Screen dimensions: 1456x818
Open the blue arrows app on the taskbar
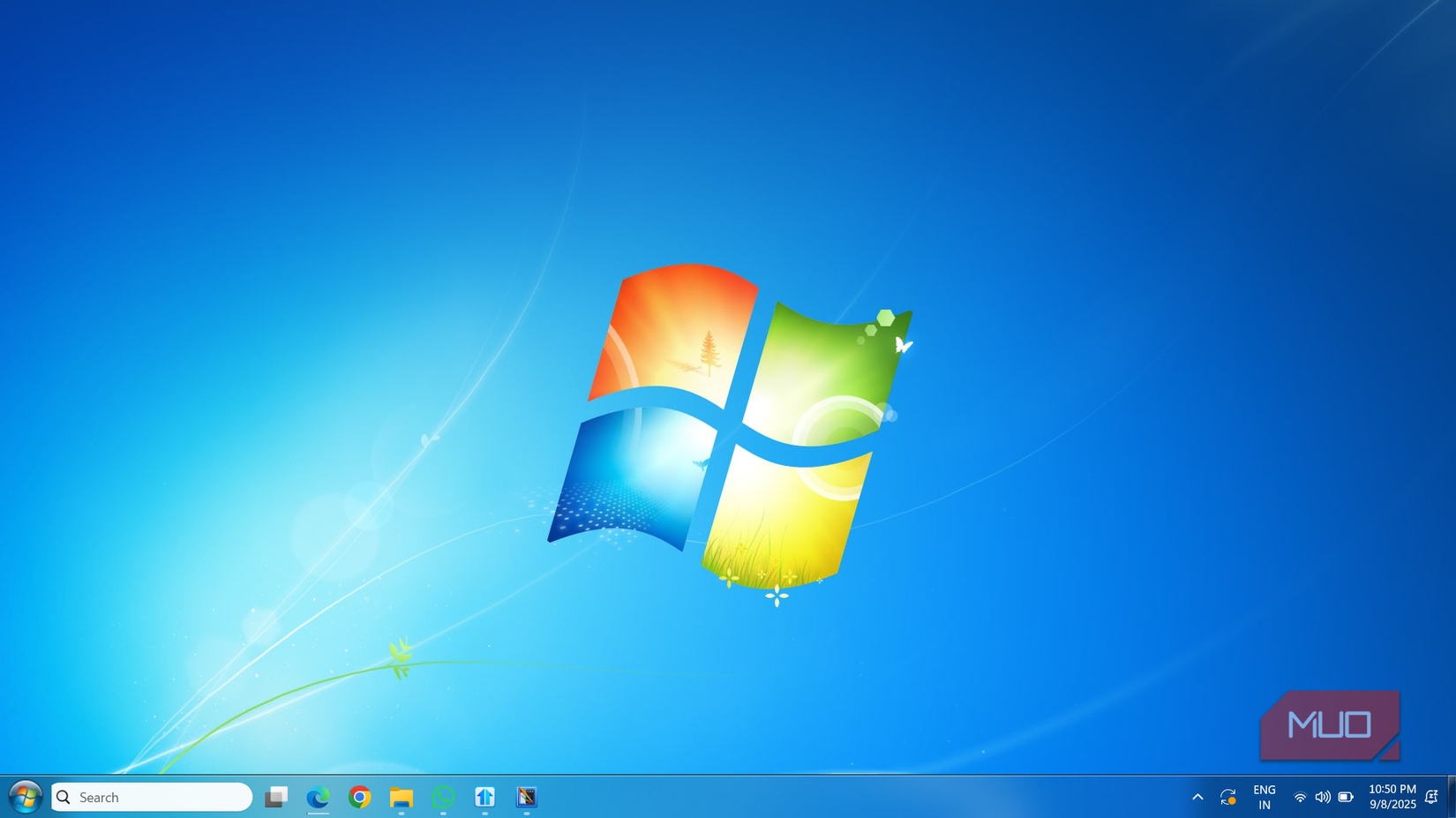(x=484, y=797)
